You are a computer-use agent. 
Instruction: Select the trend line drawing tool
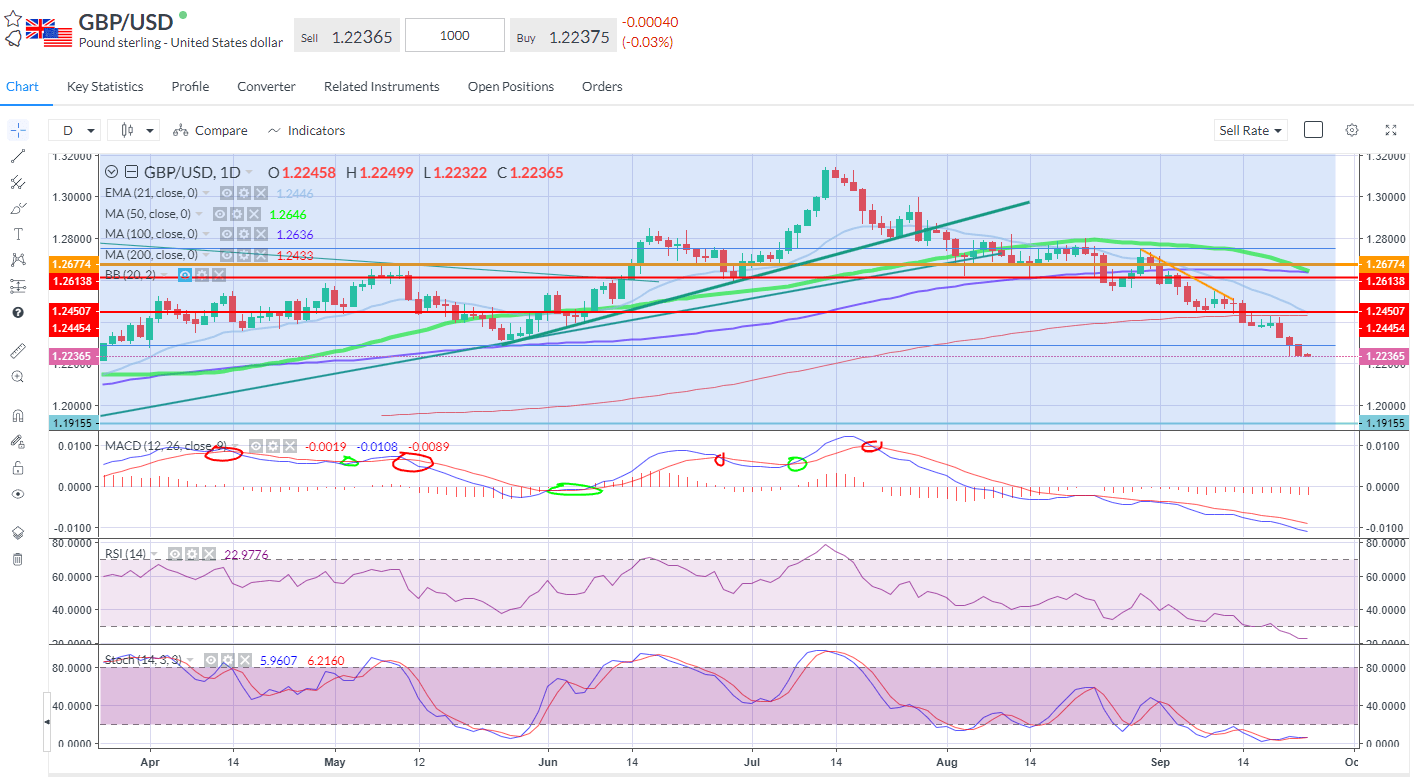point(17,157)
